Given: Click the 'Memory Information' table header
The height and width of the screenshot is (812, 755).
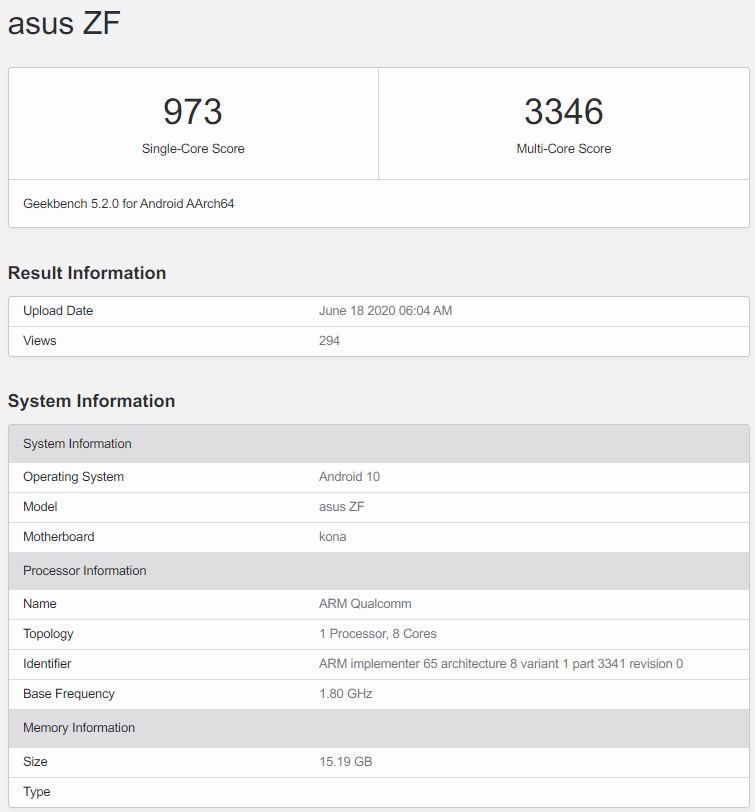Looking at the screenshot, I should coord(379,728).
